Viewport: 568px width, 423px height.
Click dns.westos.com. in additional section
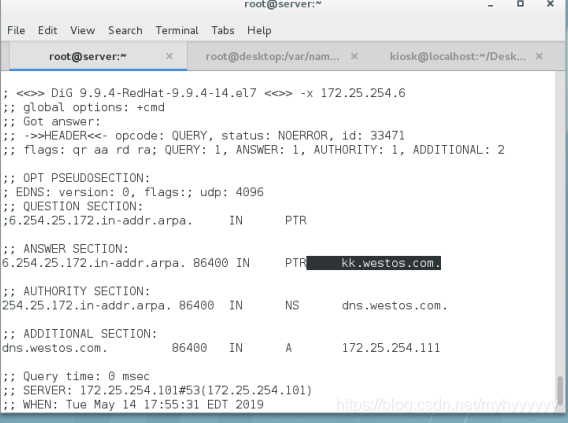tap(55, 348)
